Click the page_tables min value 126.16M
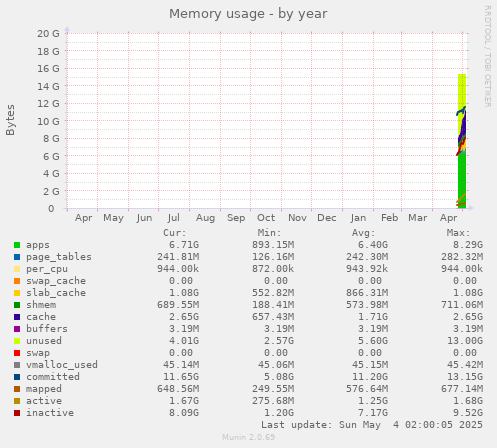The width and height of the screenshot is (497, 448). [x=273, y=257]
